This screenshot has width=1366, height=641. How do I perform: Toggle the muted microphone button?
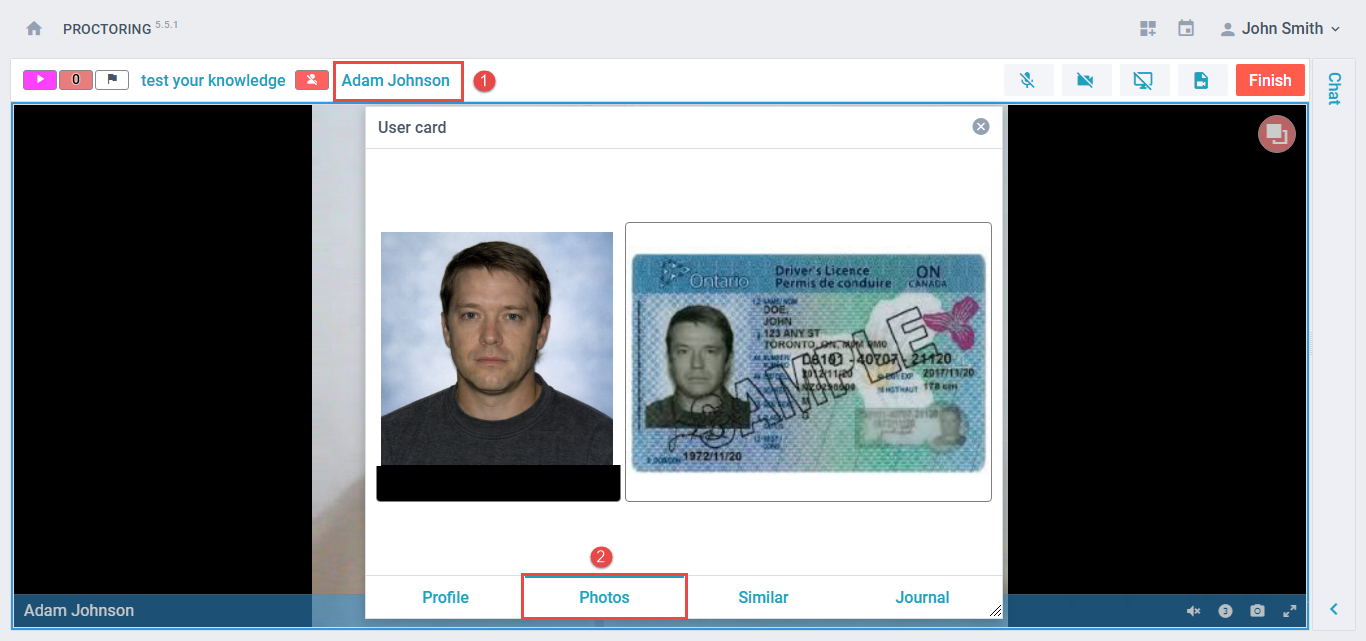tap(1028, 80)
